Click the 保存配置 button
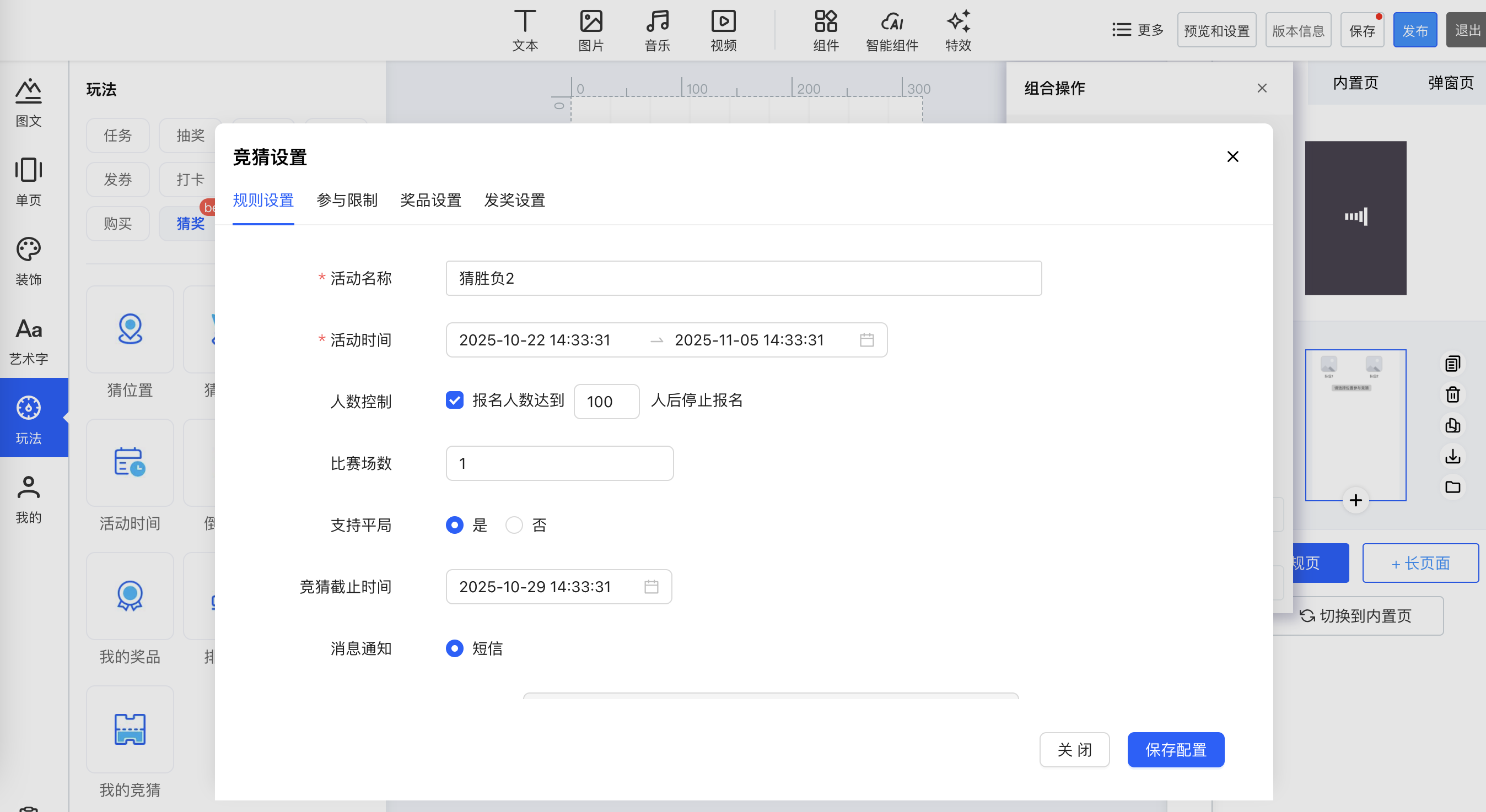The image size is (1486, 812). click(x=1176, y=749)
